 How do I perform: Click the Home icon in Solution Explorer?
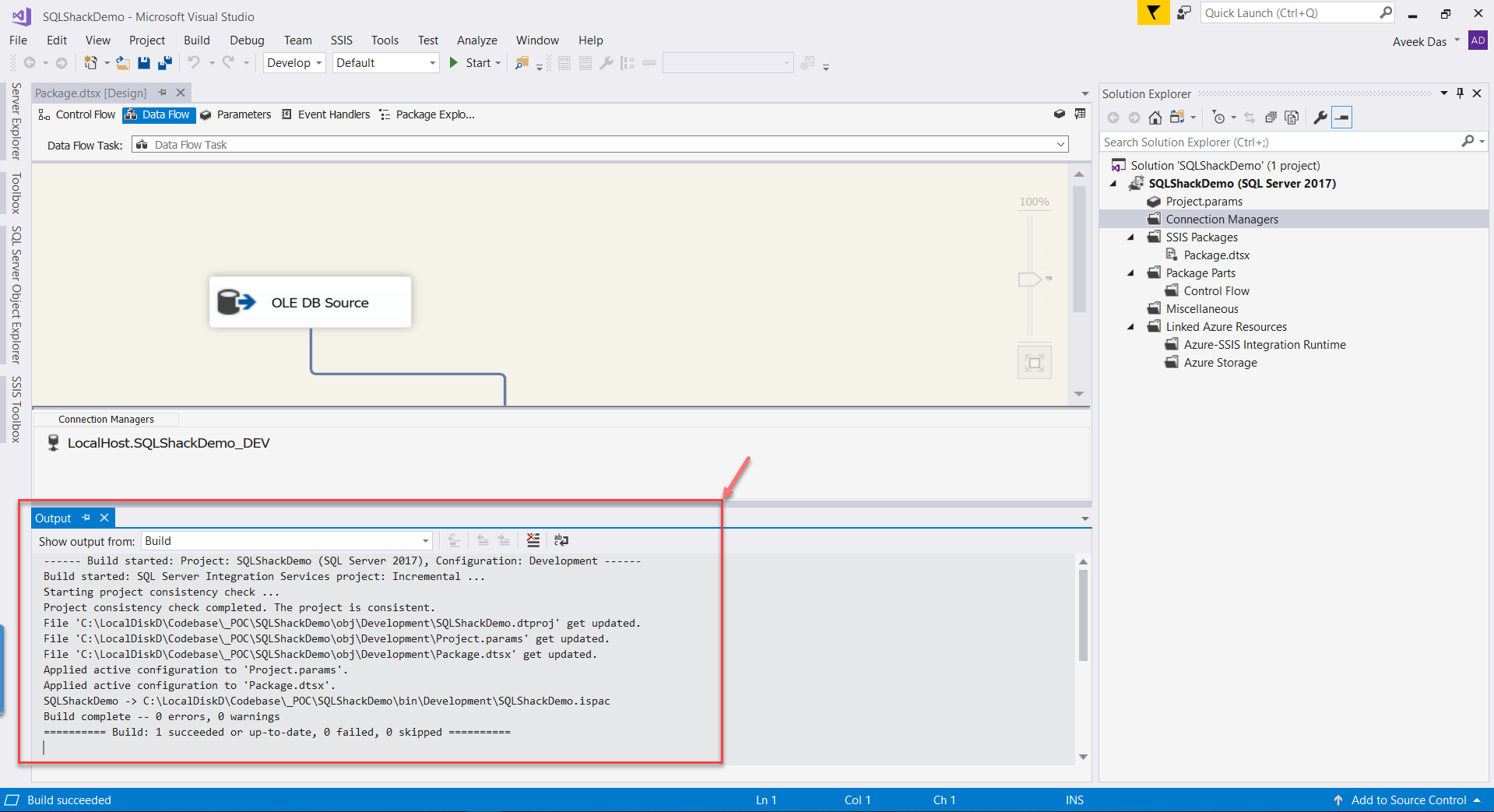1155,118
